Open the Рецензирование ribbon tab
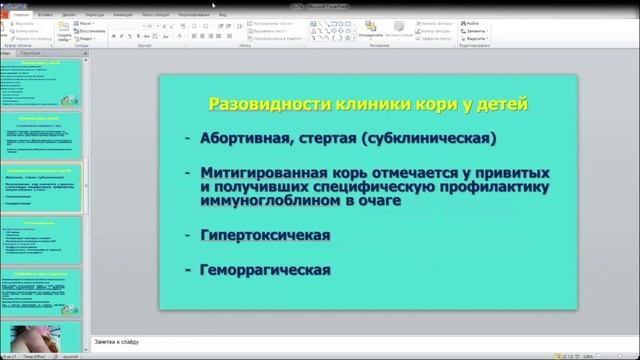Viewport: 640px width, 360px height. pyautogui.click(x=194, y=15)
